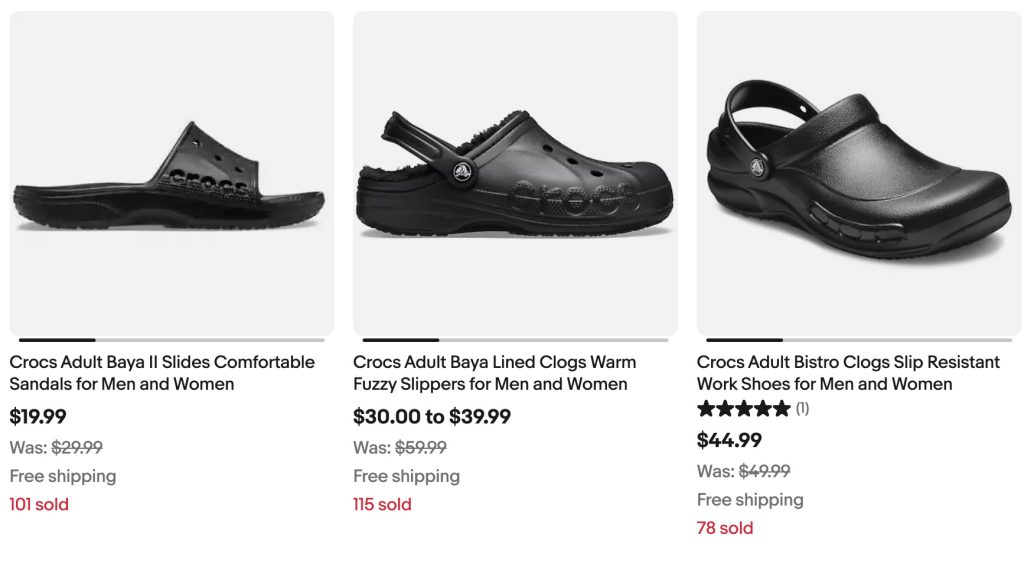Click the Baya Lined Clogs Warm Fuzzy Slippers title
This screenshot has height=567, width=1024.
click(x=494, y=373)
